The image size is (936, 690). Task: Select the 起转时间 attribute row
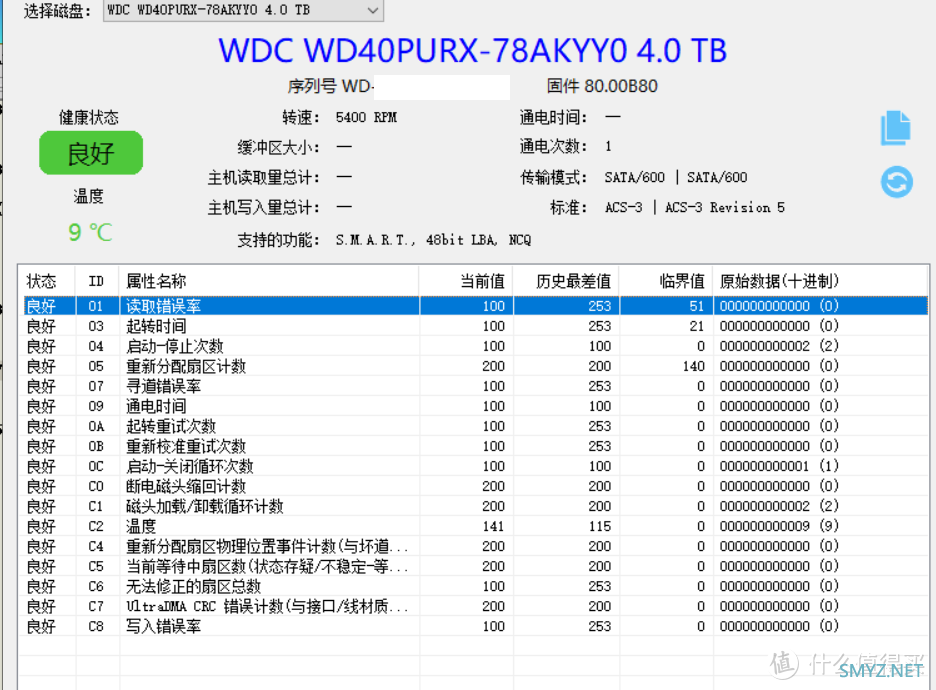click(x=475, y=326)
